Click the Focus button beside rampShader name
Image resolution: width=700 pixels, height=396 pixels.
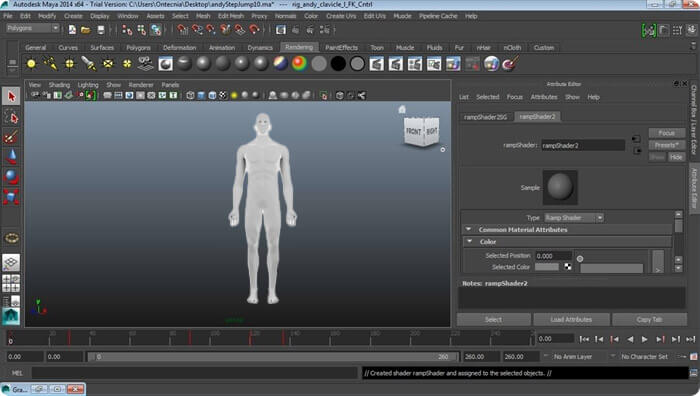click(667, 133)
